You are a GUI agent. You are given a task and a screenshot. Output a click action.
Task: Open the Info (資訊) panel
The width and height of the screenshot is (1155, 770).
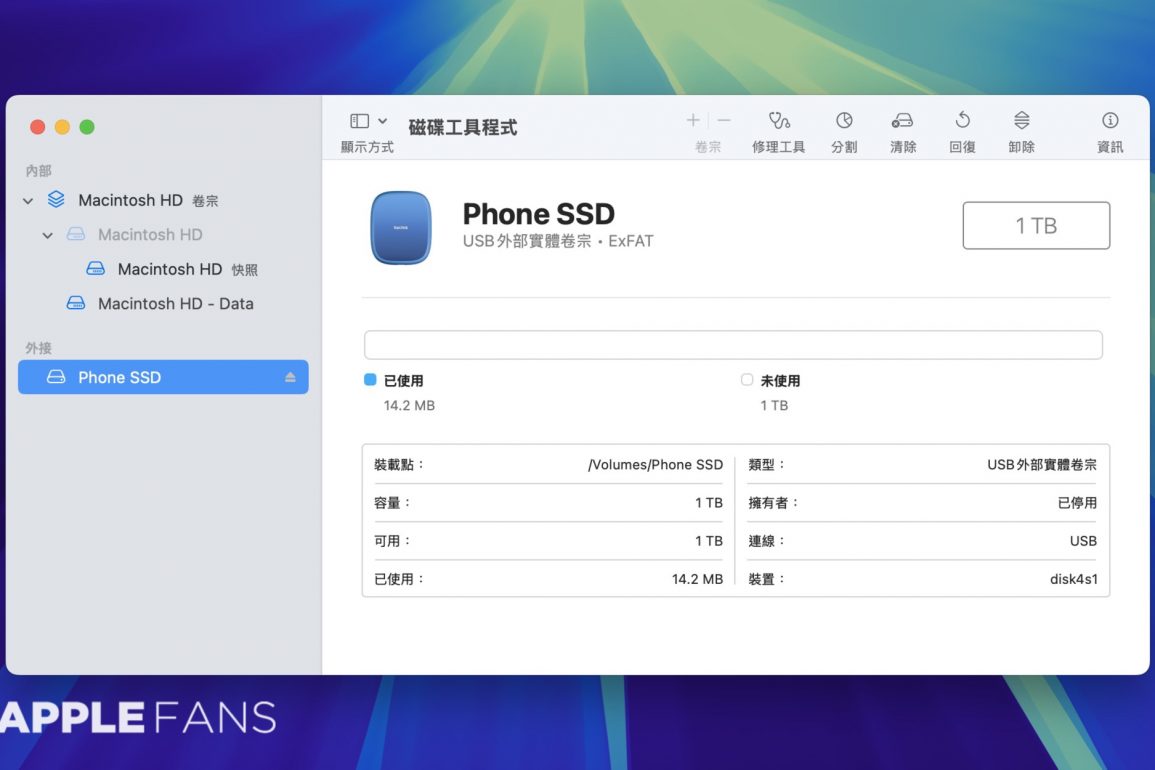(1110, 121)
